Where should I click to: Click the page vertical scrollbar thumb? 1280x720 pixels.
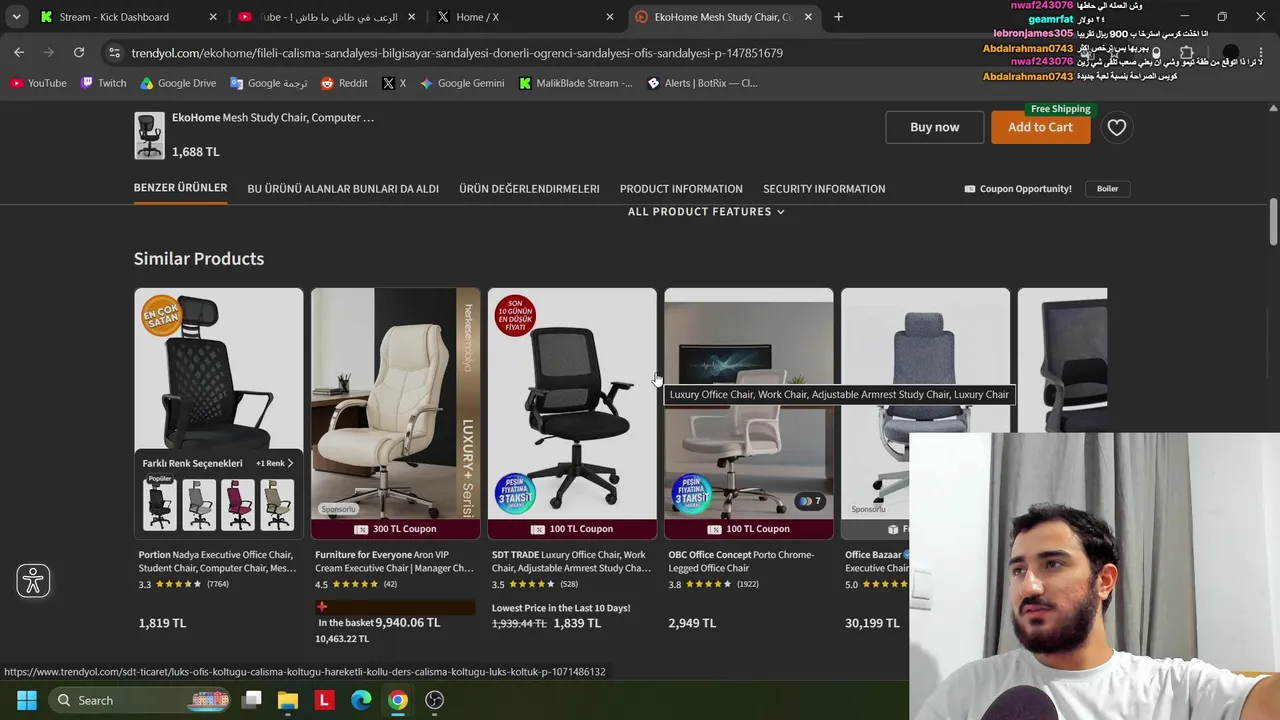(x=1273, y=221)
